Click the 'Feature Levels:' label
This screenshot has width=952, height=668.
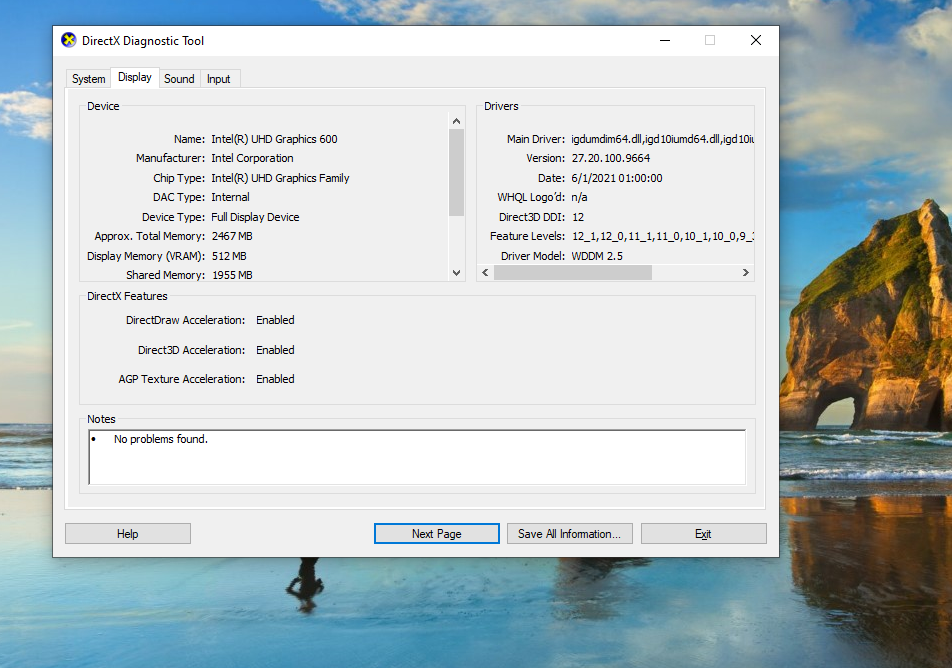[x=527, y=236]
